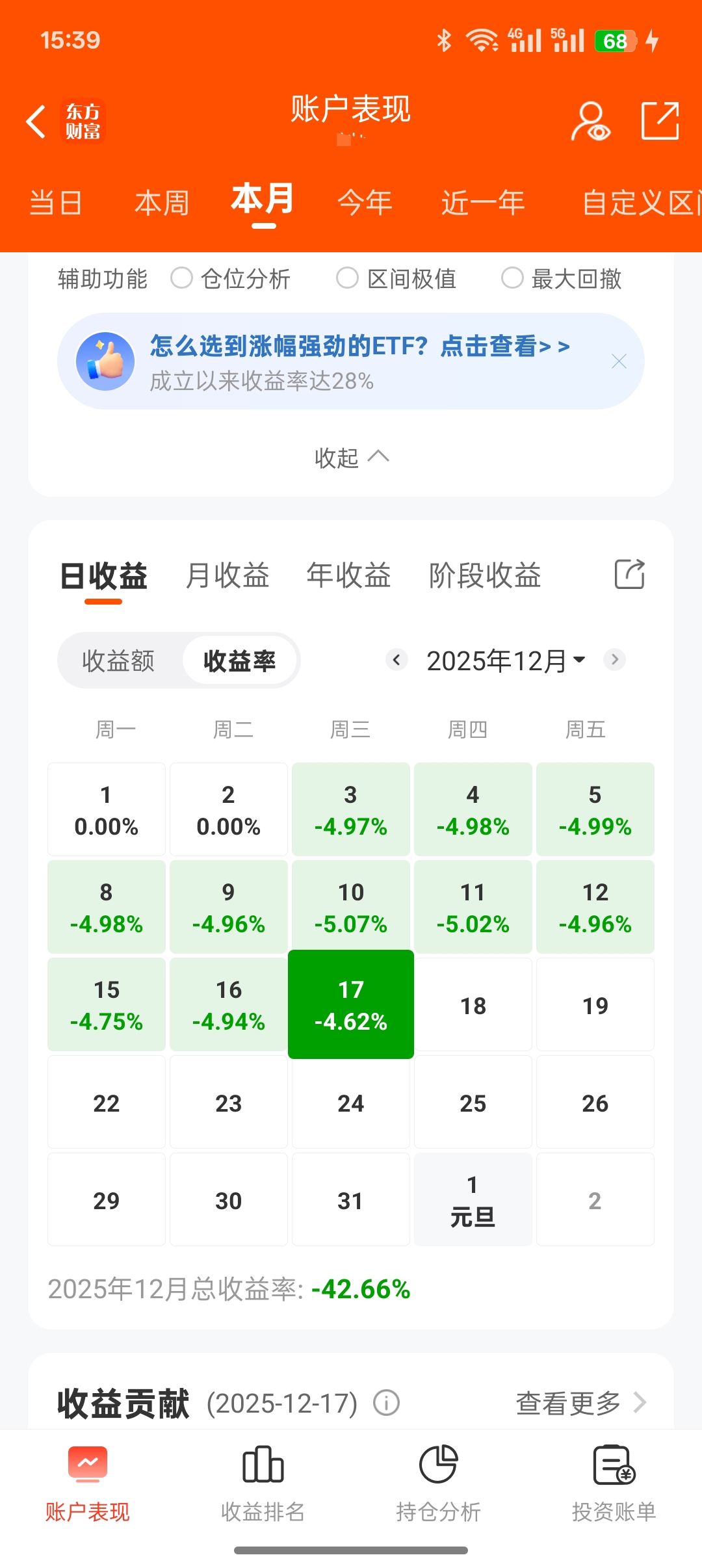702x1568 pixels.
Task: Switch to the 月收益 tab
Action: [x=227, y=576]
